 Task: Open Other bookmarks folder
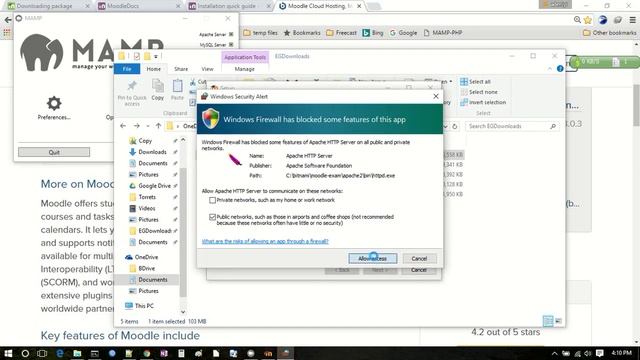pos(609,33)
